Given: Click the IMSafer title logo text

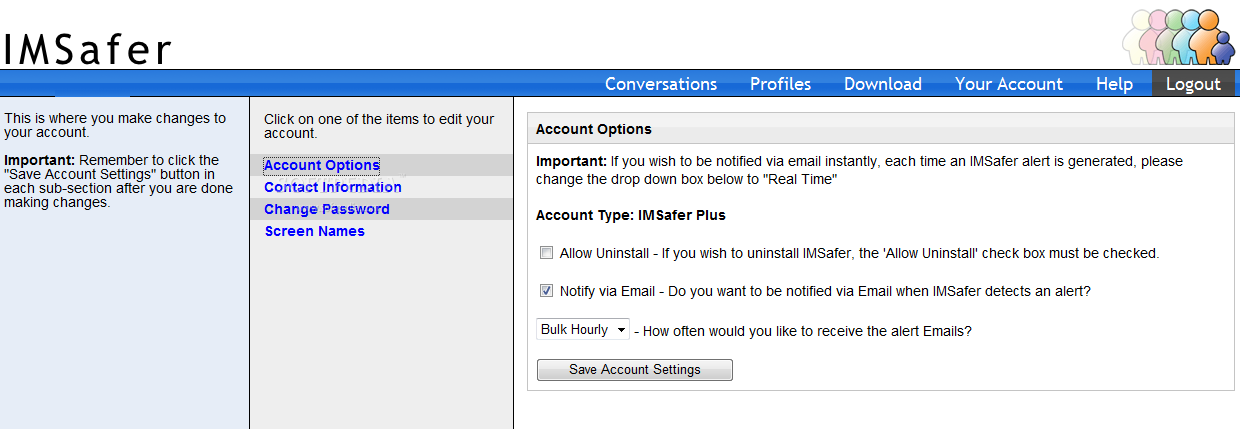Looking at the screenshot, I should point(87,50).
